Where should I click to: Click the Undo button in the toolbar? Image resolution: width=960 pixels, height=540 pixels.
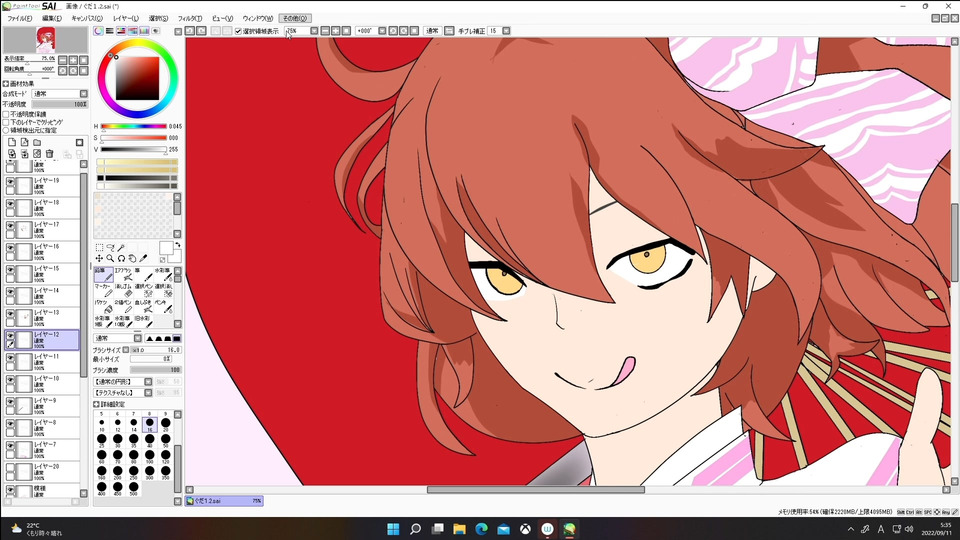[x=190, y=31]
